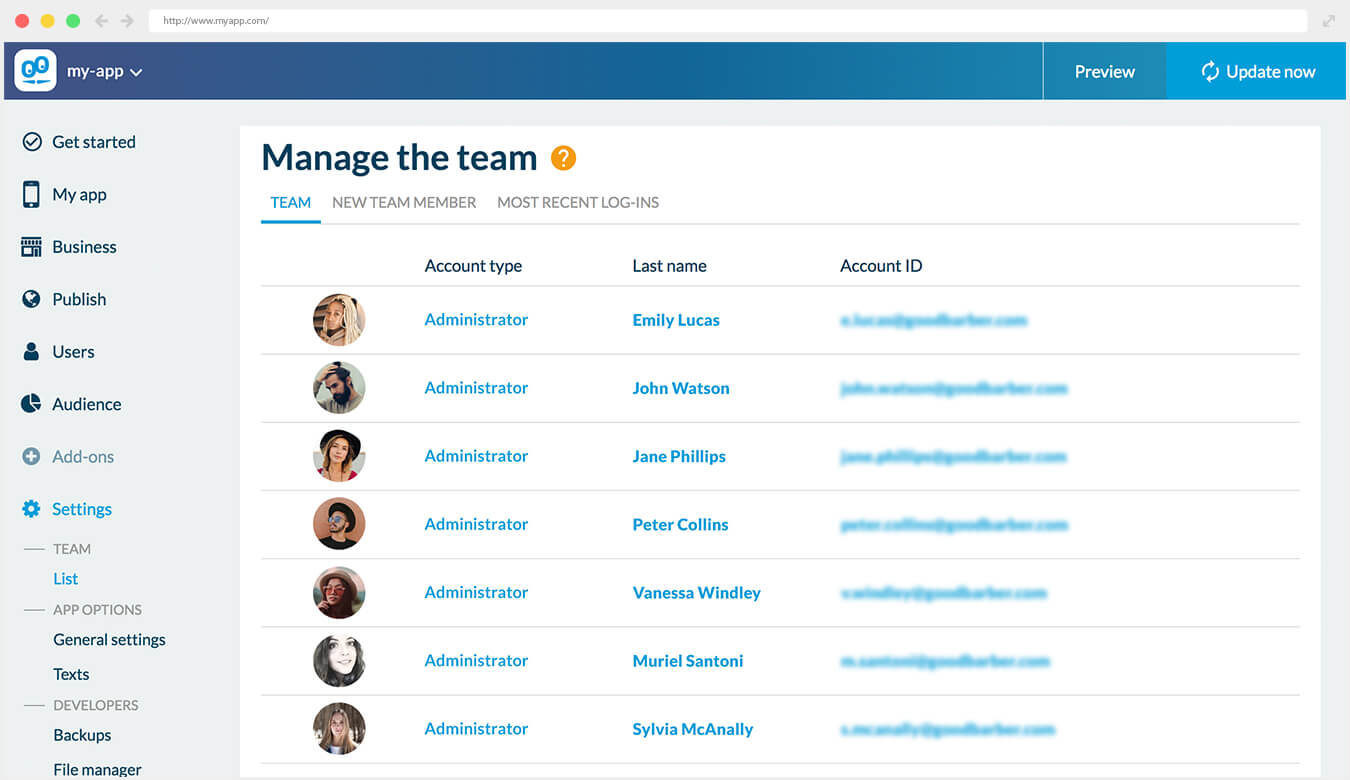Click Sylvia McAnally's profile avatar

tap(339, 729)
